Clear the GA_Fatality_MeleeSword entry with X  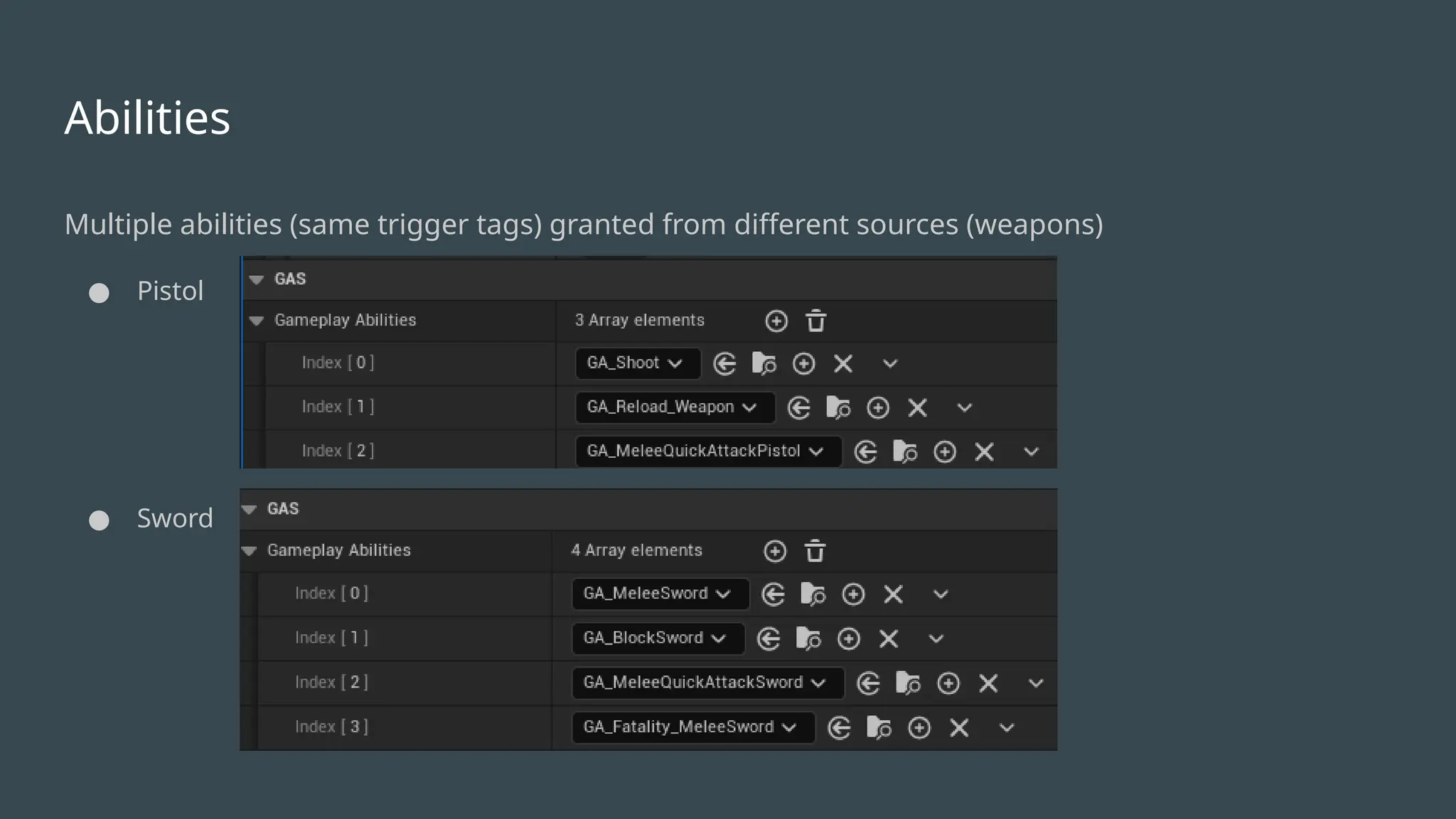(960, 728)
